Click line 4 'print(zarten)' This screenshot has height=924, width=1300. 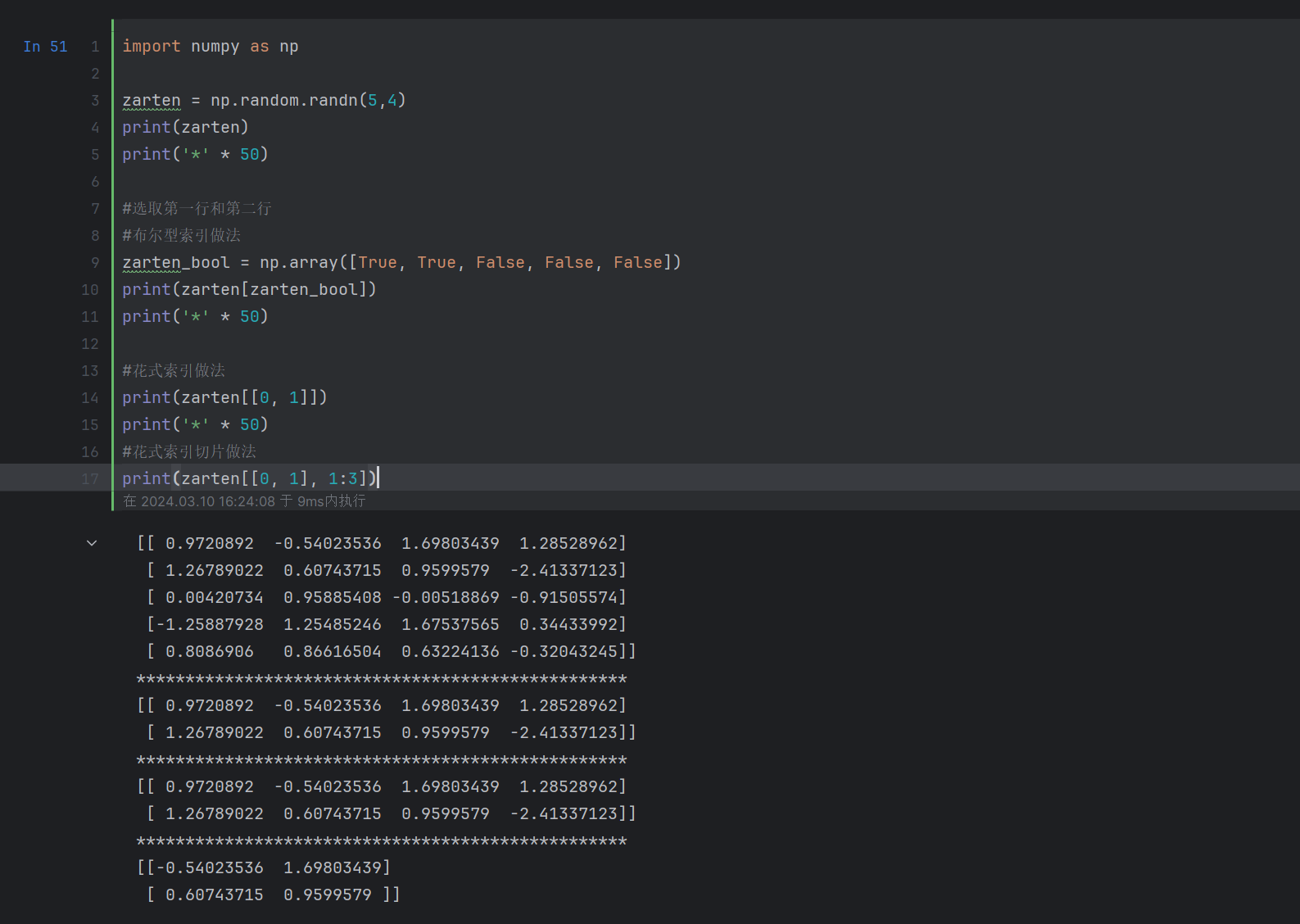185,128
